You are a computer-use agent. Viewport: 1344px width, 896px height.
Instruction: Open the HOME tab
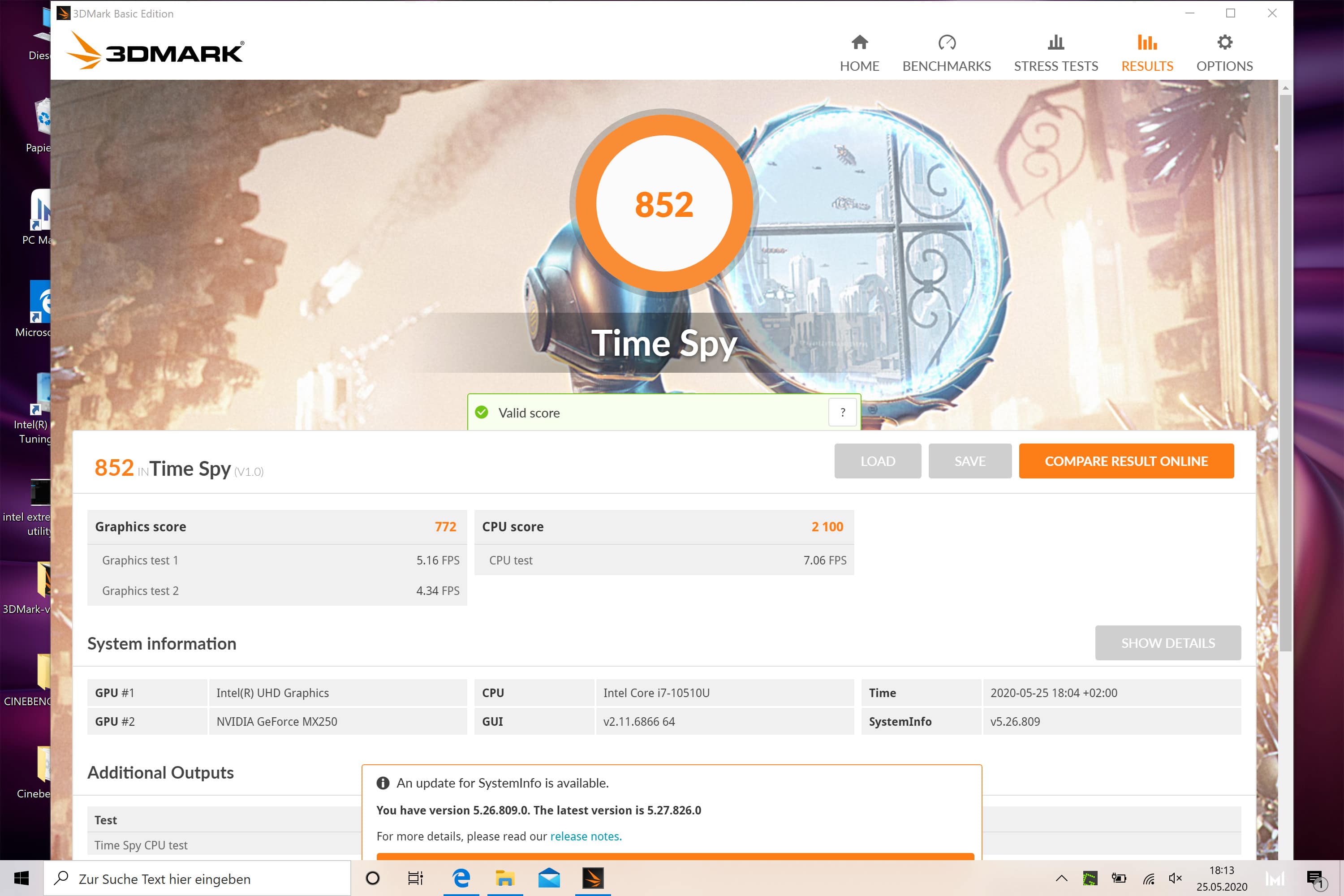(859, 53)
